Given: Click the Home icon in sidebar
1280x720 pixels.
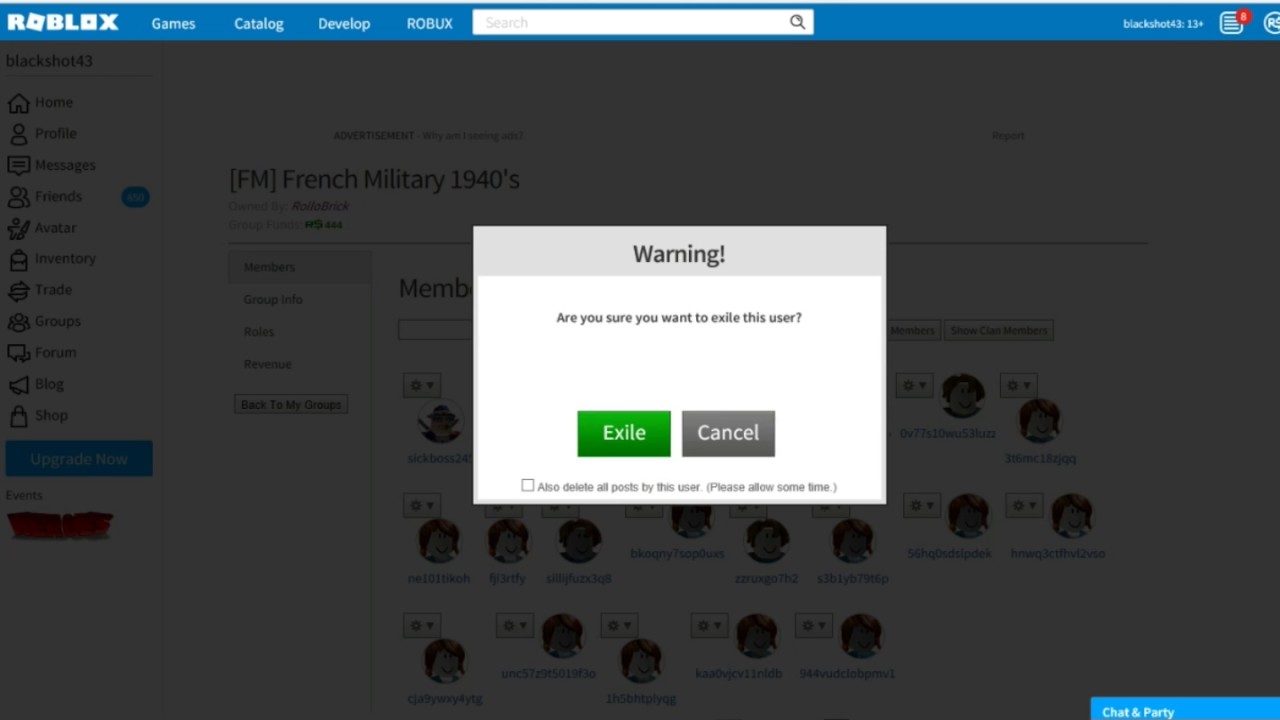Looking at the screenshot, I should coord(18,103).
